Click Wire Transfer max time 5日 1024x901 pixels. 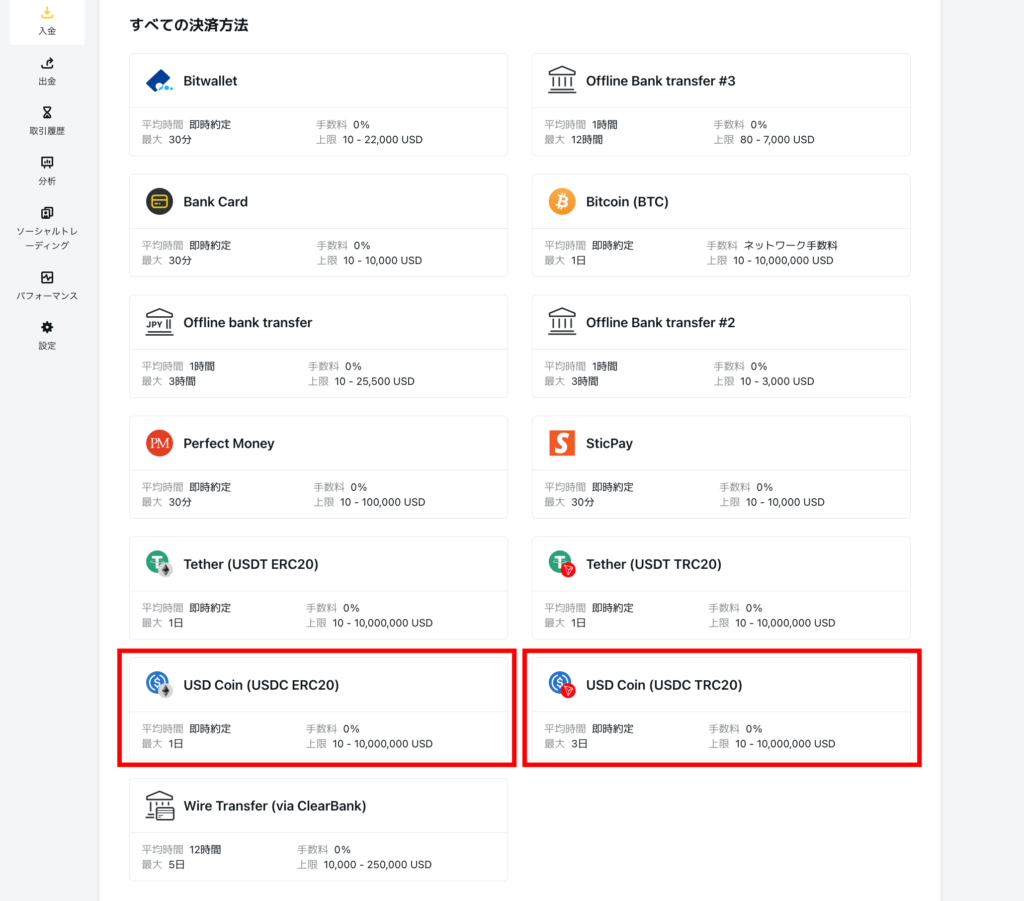177,864
